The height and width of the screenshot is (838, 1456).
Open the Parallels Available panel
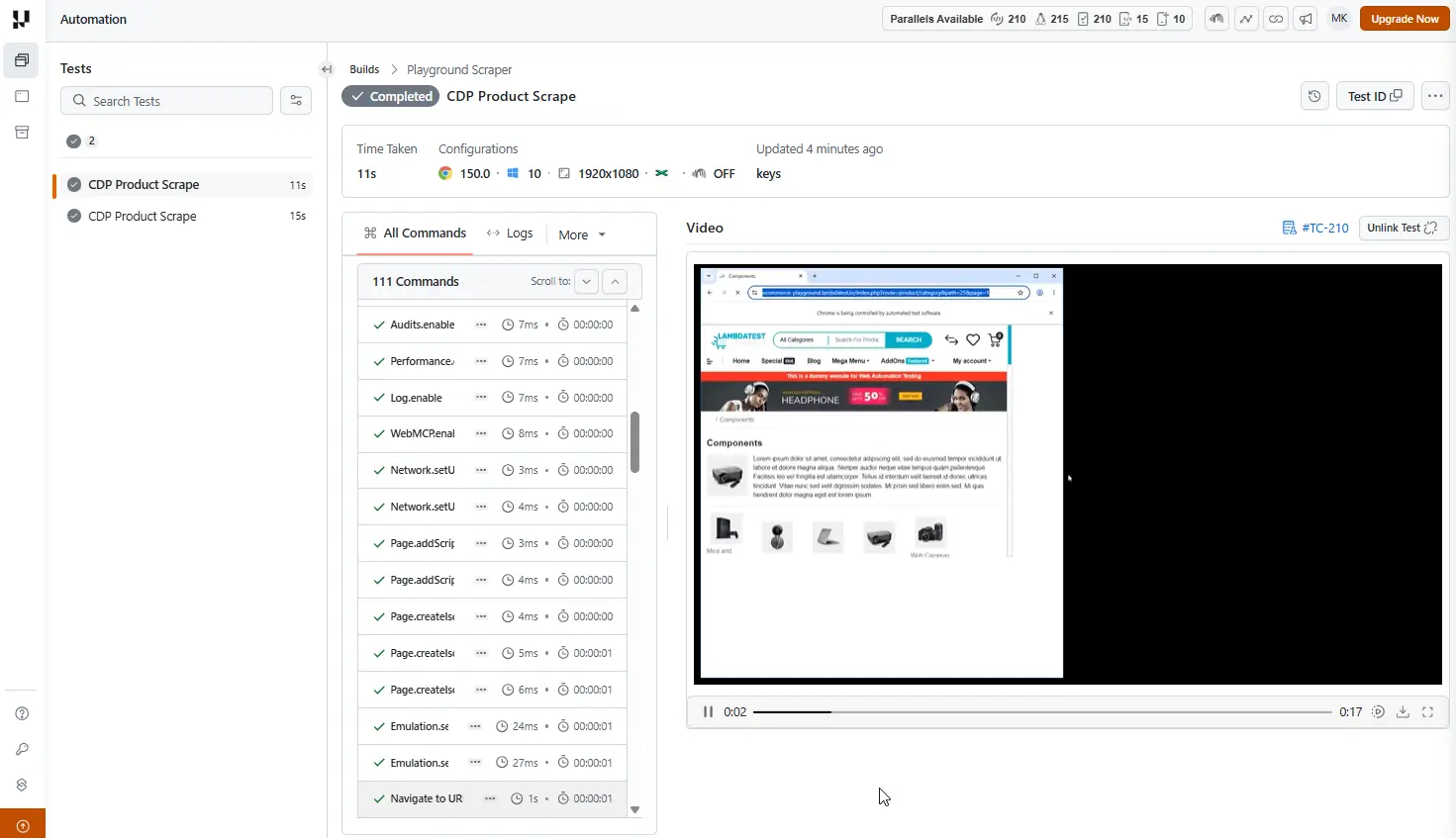1037,19
